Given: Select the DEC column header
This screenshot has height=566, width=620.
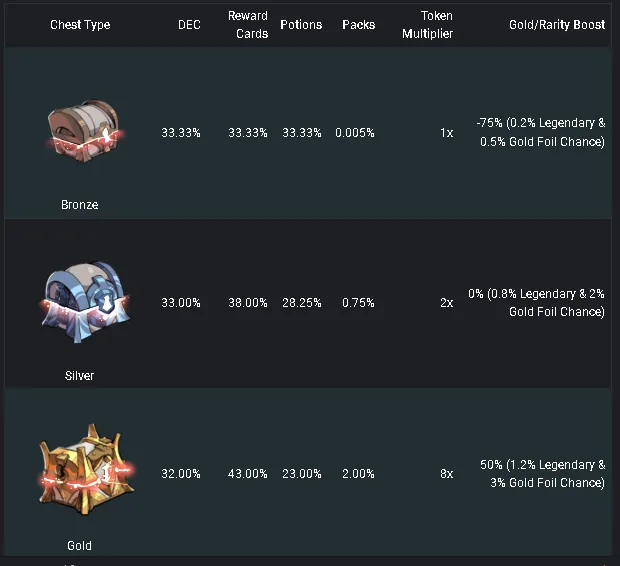Looking at the screenshot, I should point(189,25).
